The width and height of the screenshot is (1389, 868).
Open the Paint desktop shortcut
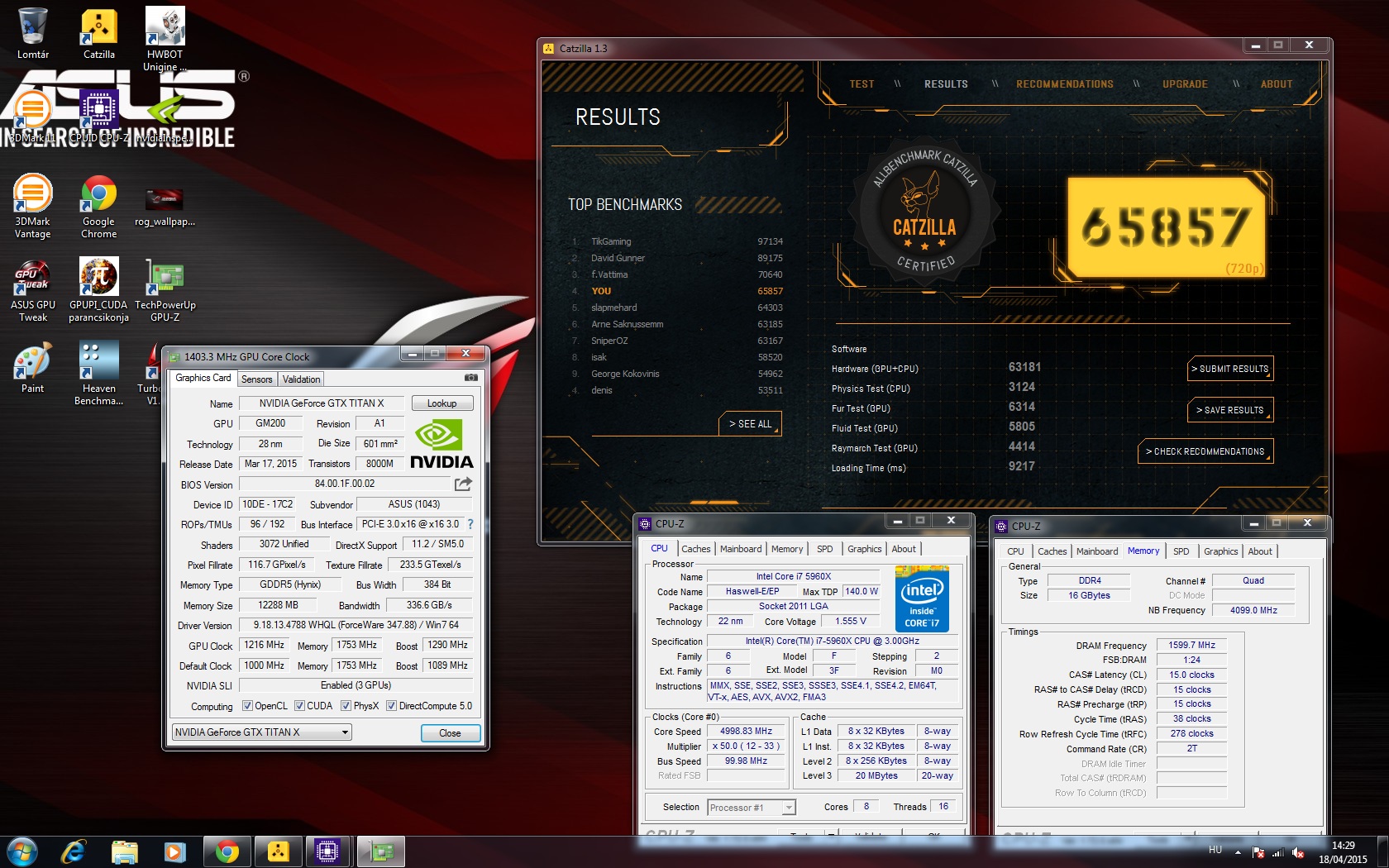click(33, 368)
